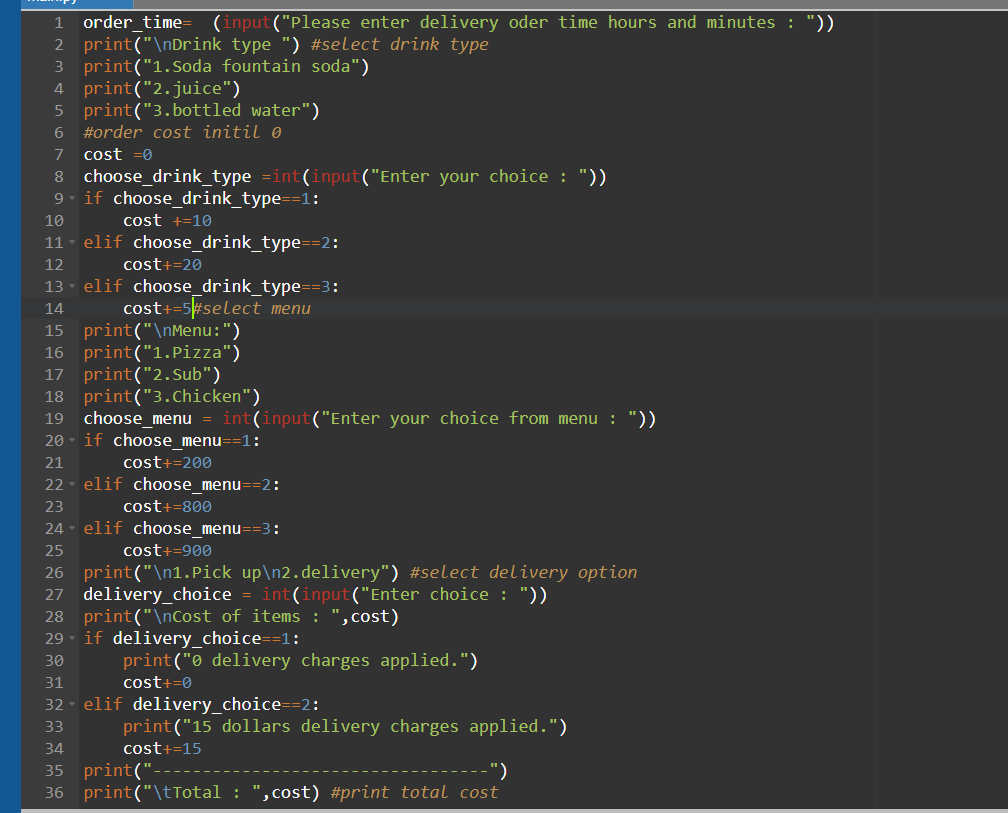The width and height of the screenshot is (1008, 813).
Task: Collapse the if choose_drink_type==1 code block
Action: click(73, 198)
